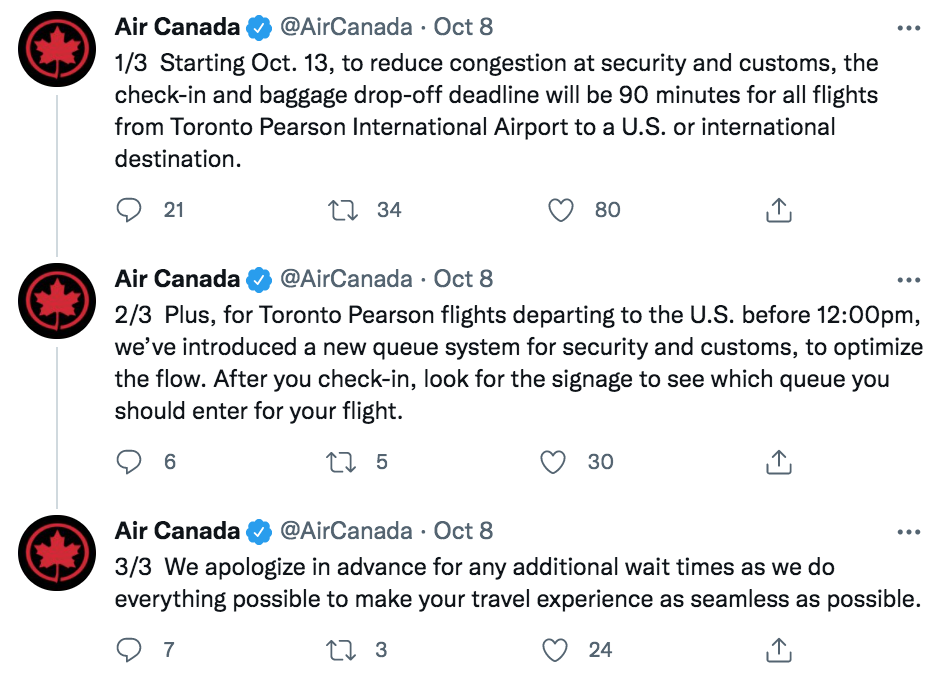The width and height of the screenshot is (946, 680).
Task: Reply to the 2/3 queue system tweet
Action: [129, 462]
